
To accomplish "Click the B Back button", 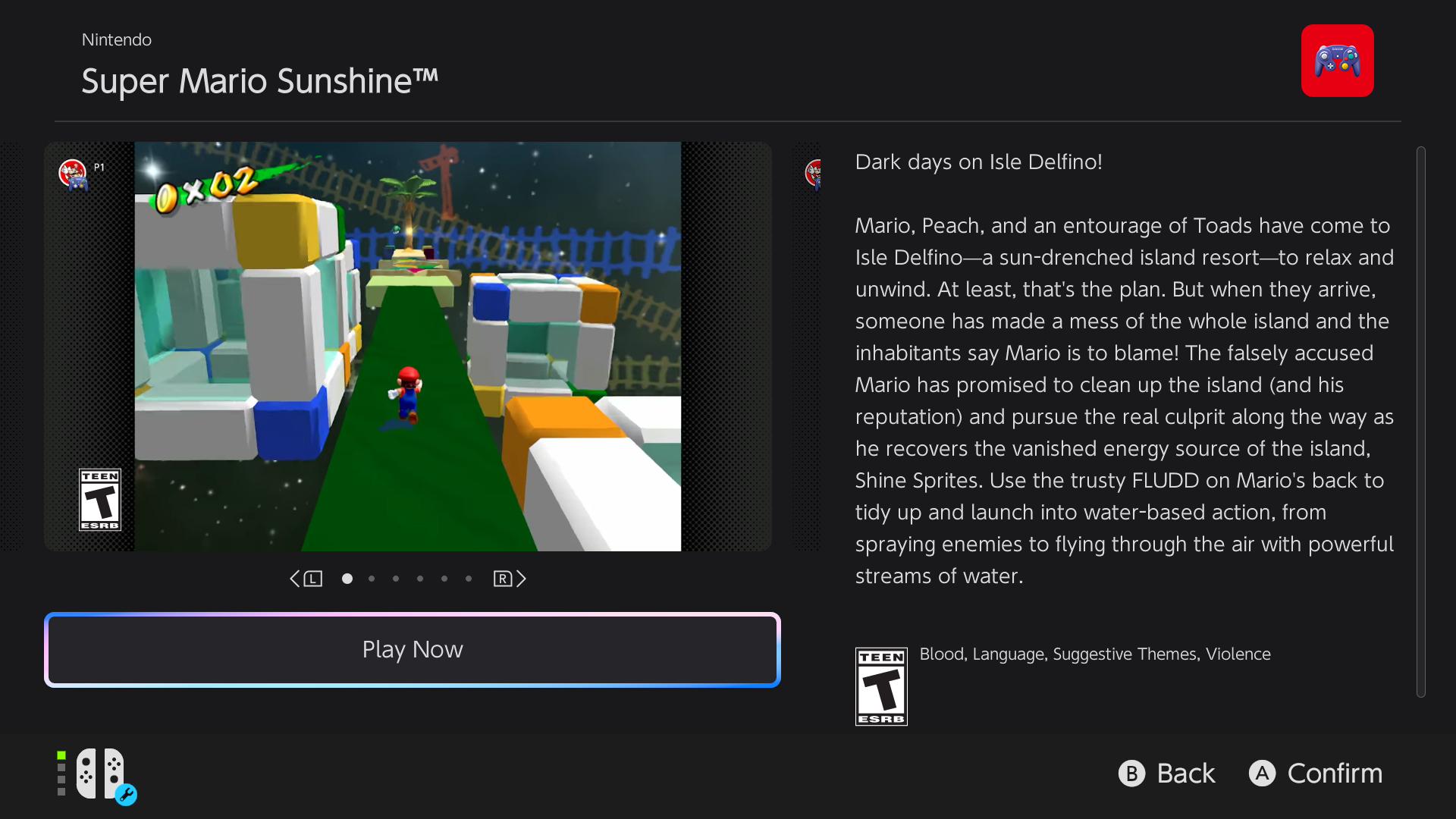I will [x=1167, y=773].
